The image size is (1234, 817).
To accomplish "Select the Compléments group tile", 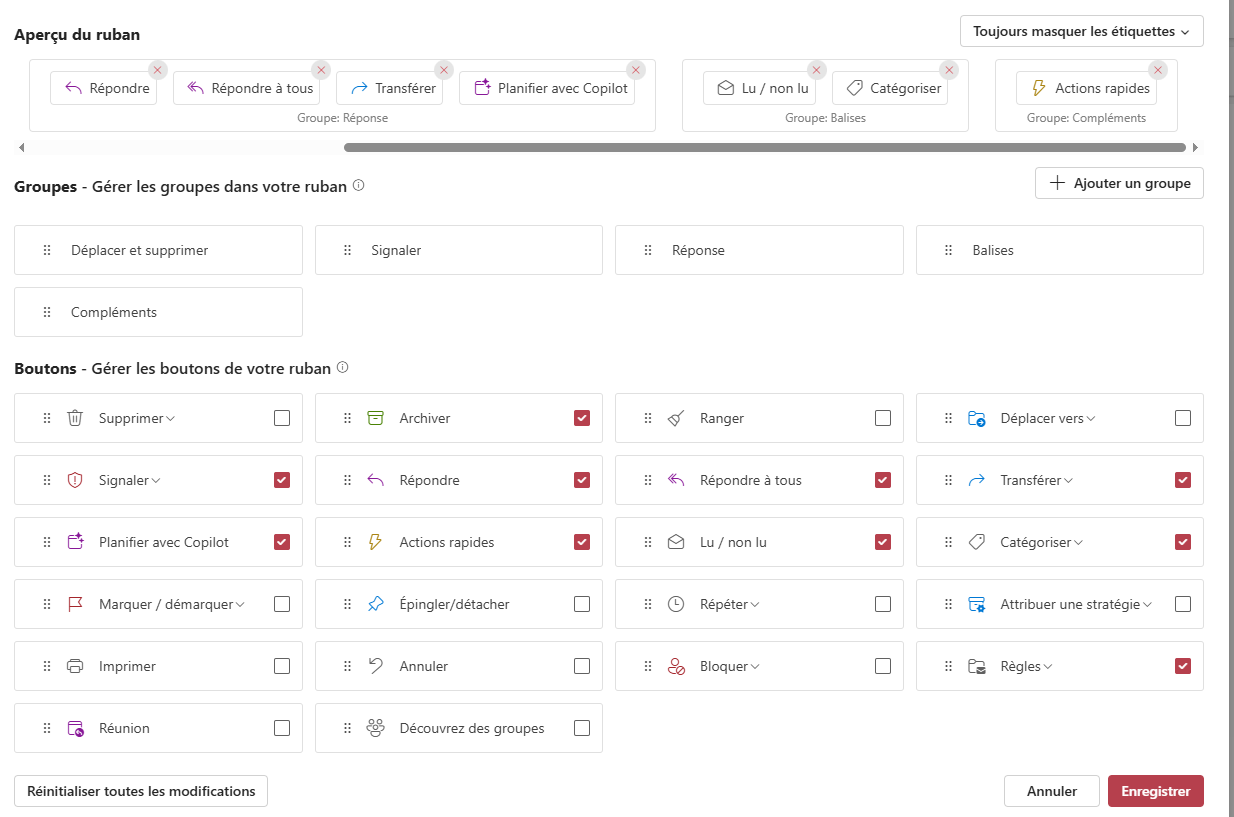I will pos(158,312).
